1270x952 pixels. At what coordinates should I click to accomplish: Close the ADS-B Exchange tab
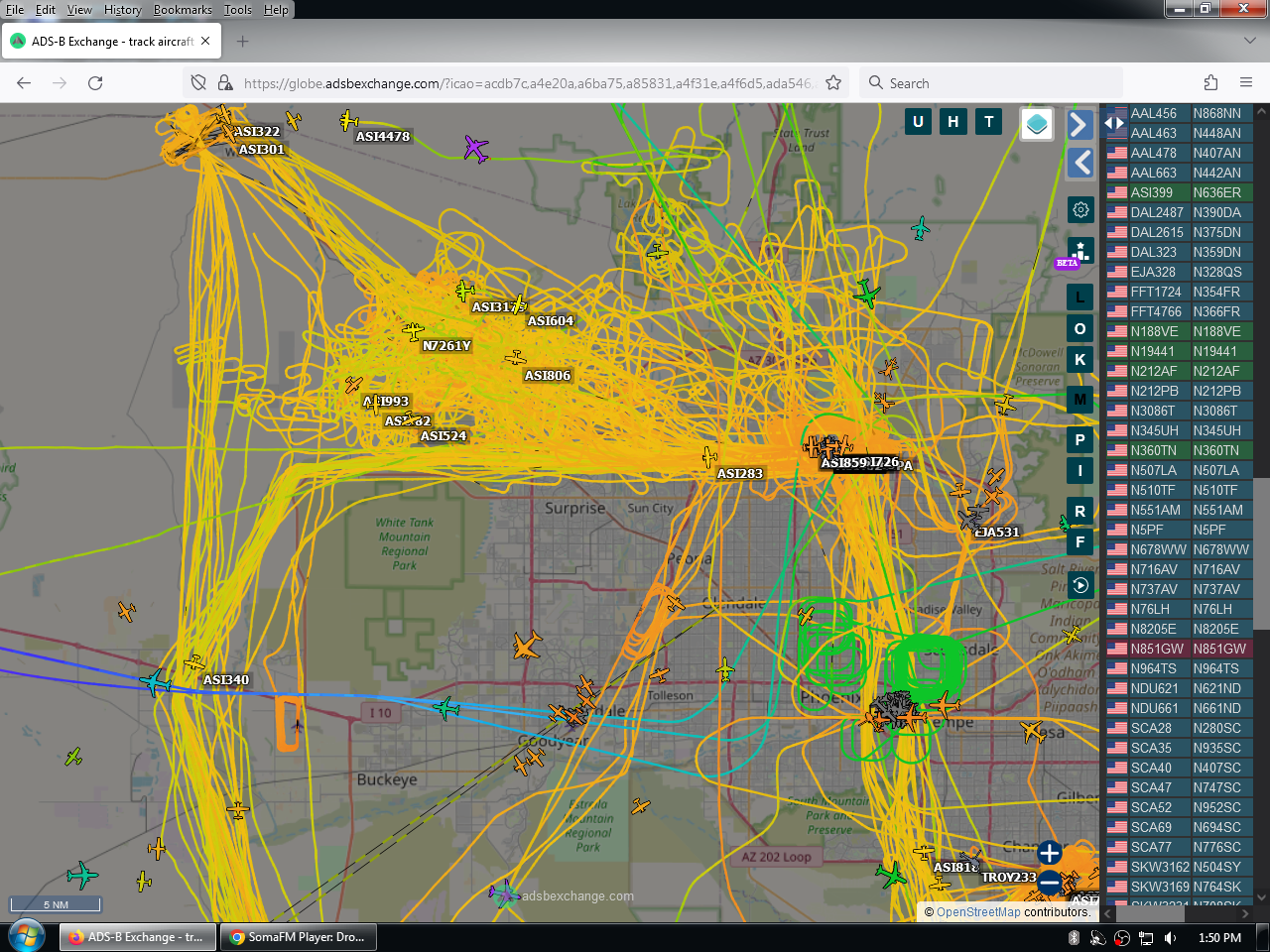point(205,42)
